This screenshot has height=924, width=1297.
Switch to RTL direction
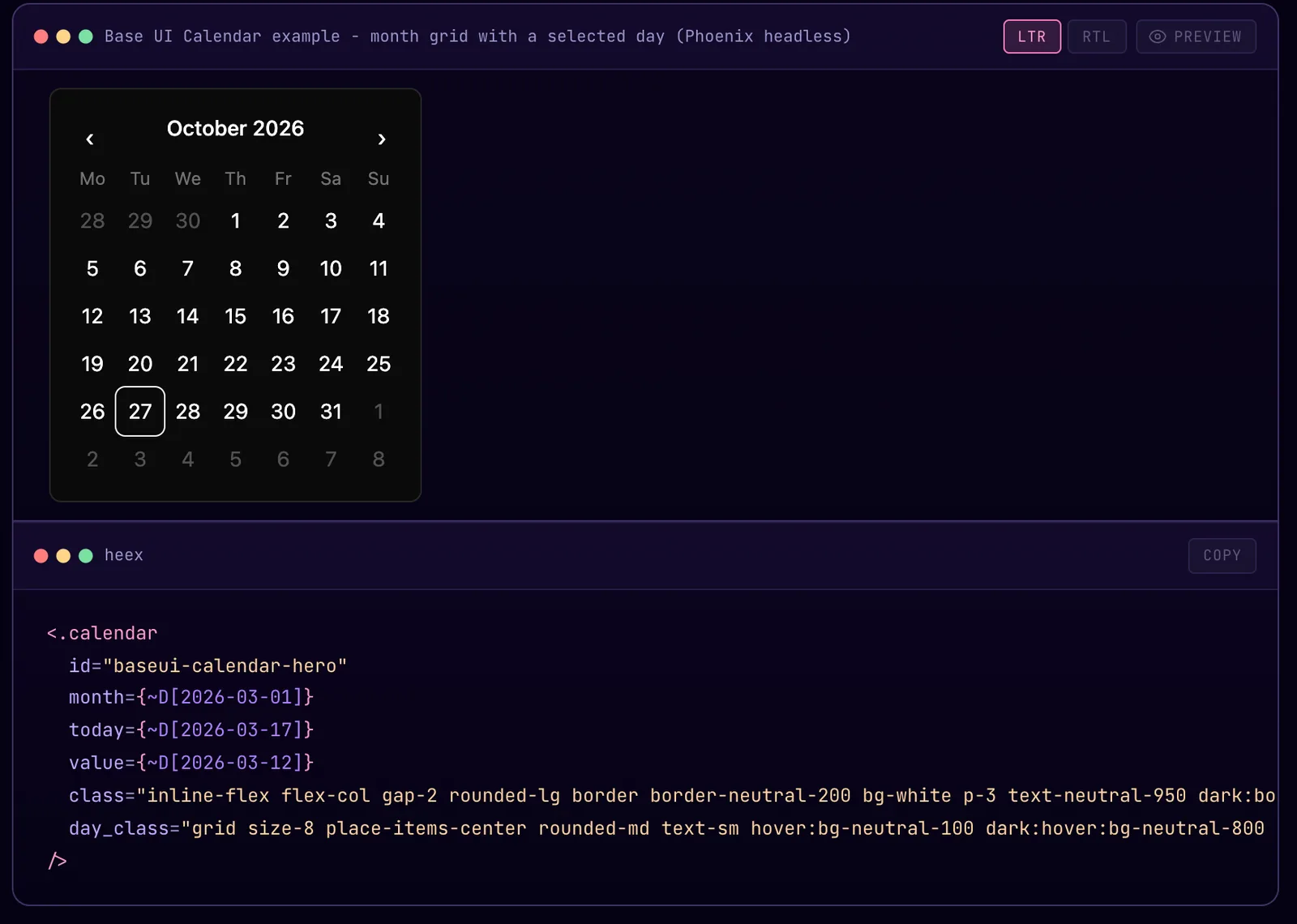pos(1096,36)
